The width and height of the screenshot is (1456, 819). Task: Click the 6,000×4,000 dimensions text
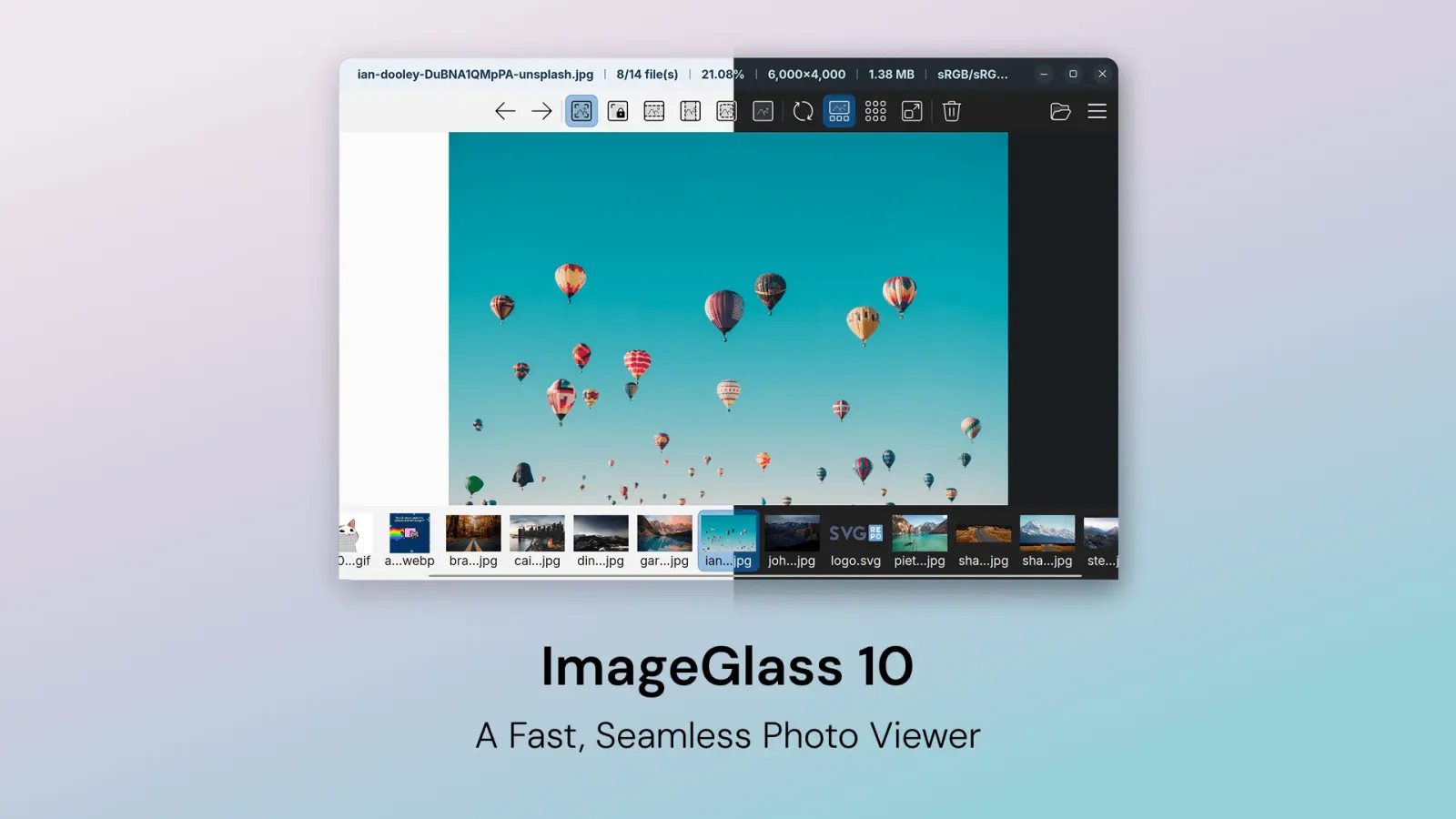tap(806, 75)
